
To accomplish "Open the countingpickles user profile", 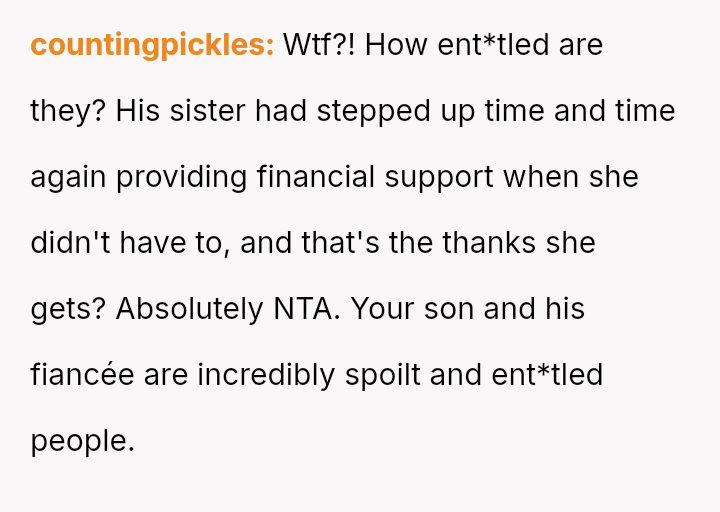I will point(152,45).
